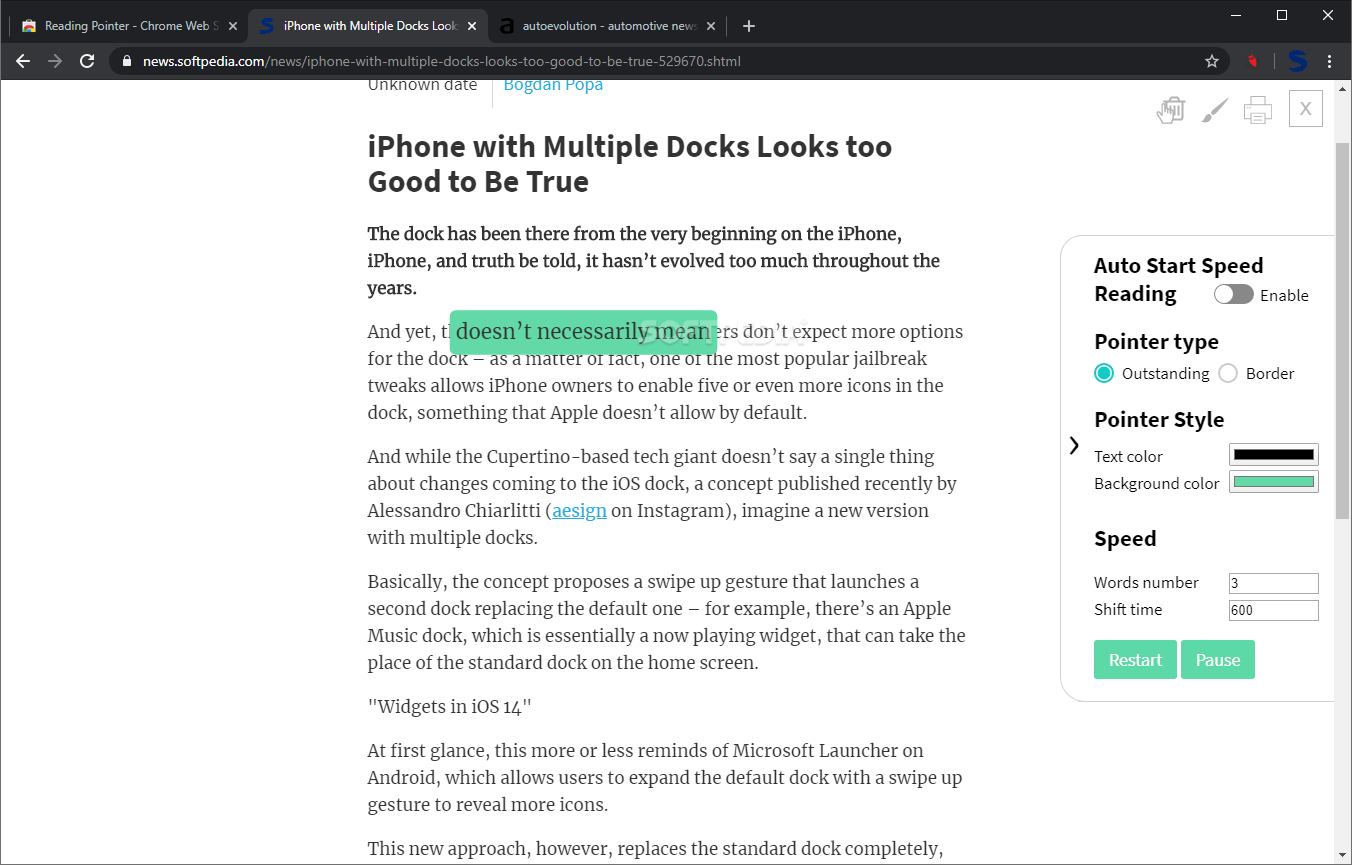Click the Pause button
This screenshot has height=865, width=1352.
pyautogui.click(x=1218, y=660)
